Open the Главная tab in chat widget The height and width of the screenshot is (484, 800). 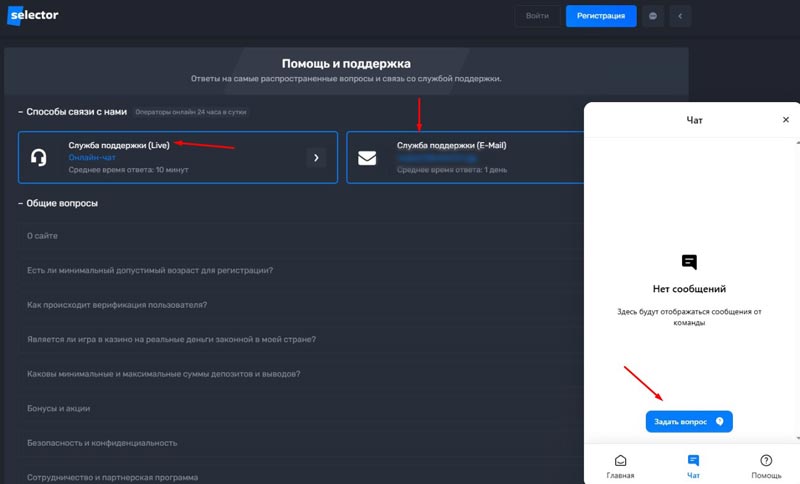(x=620, y=465)
